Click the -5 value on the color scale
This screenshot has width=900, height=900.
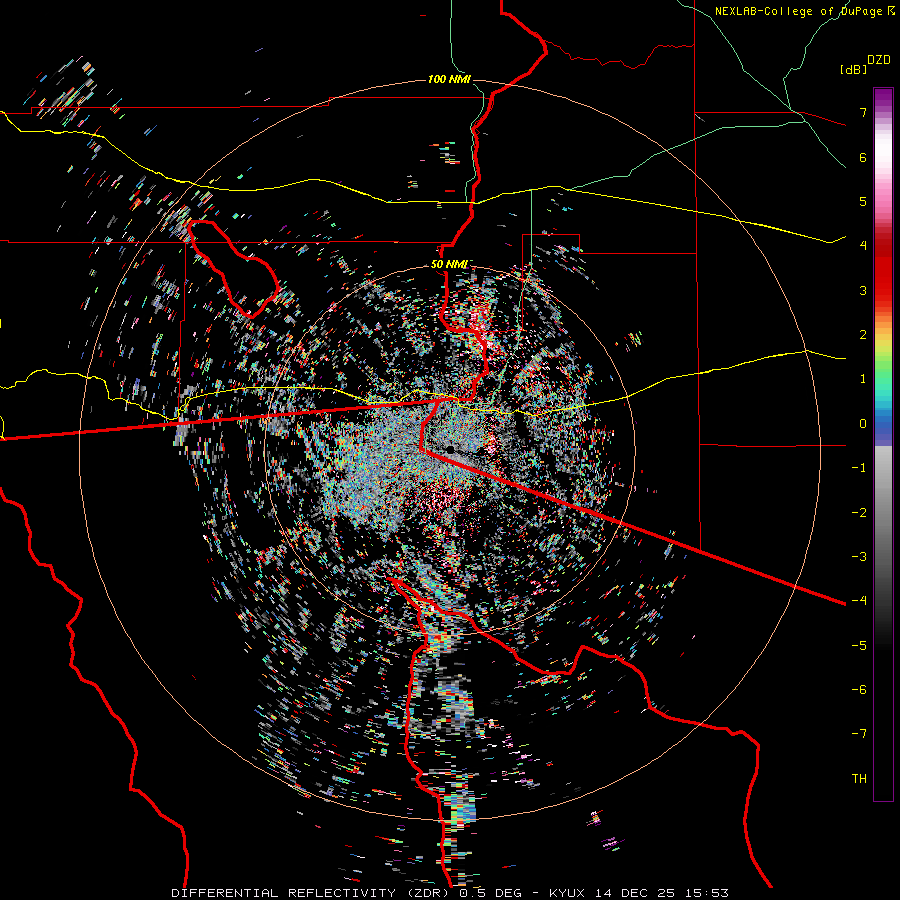[x=859, y=645]
